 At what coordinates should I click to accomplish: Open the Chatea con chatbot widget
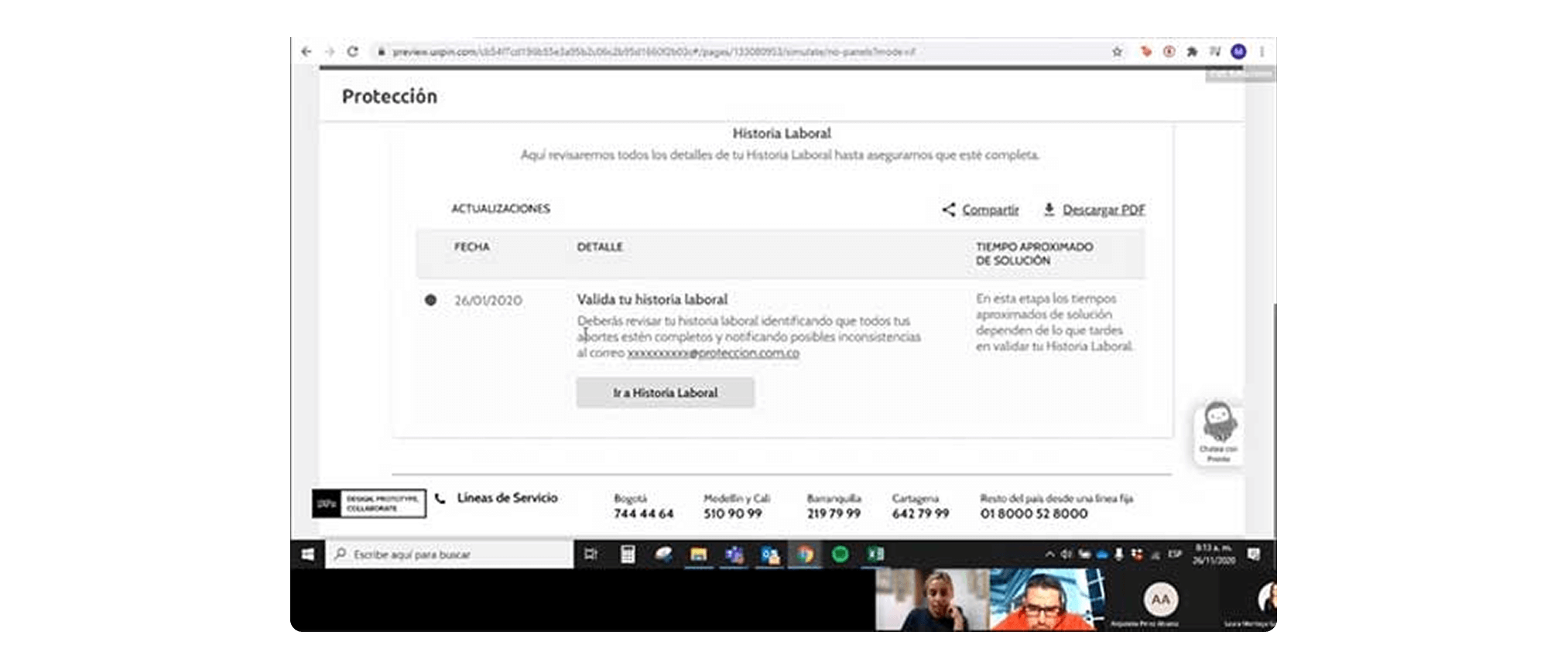(x=1218, y=432)
